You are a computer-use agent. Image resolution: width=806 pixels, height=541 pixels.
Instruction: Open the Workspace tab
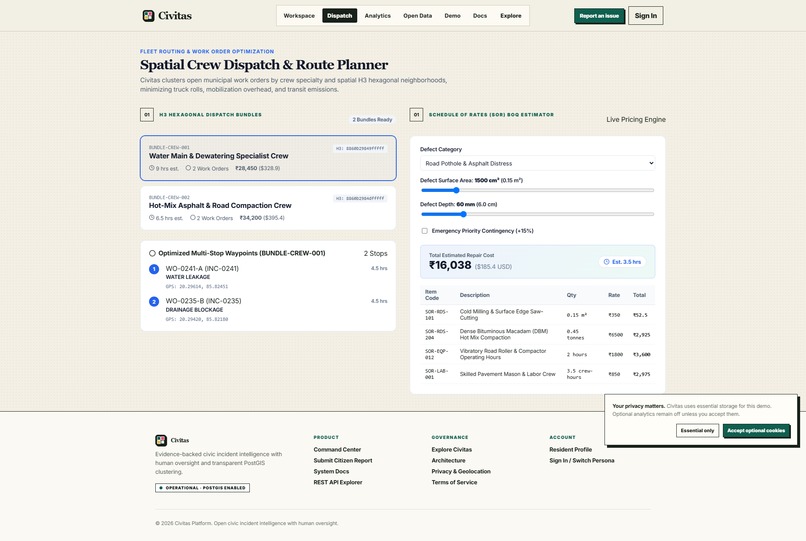(x=299, y=16)
